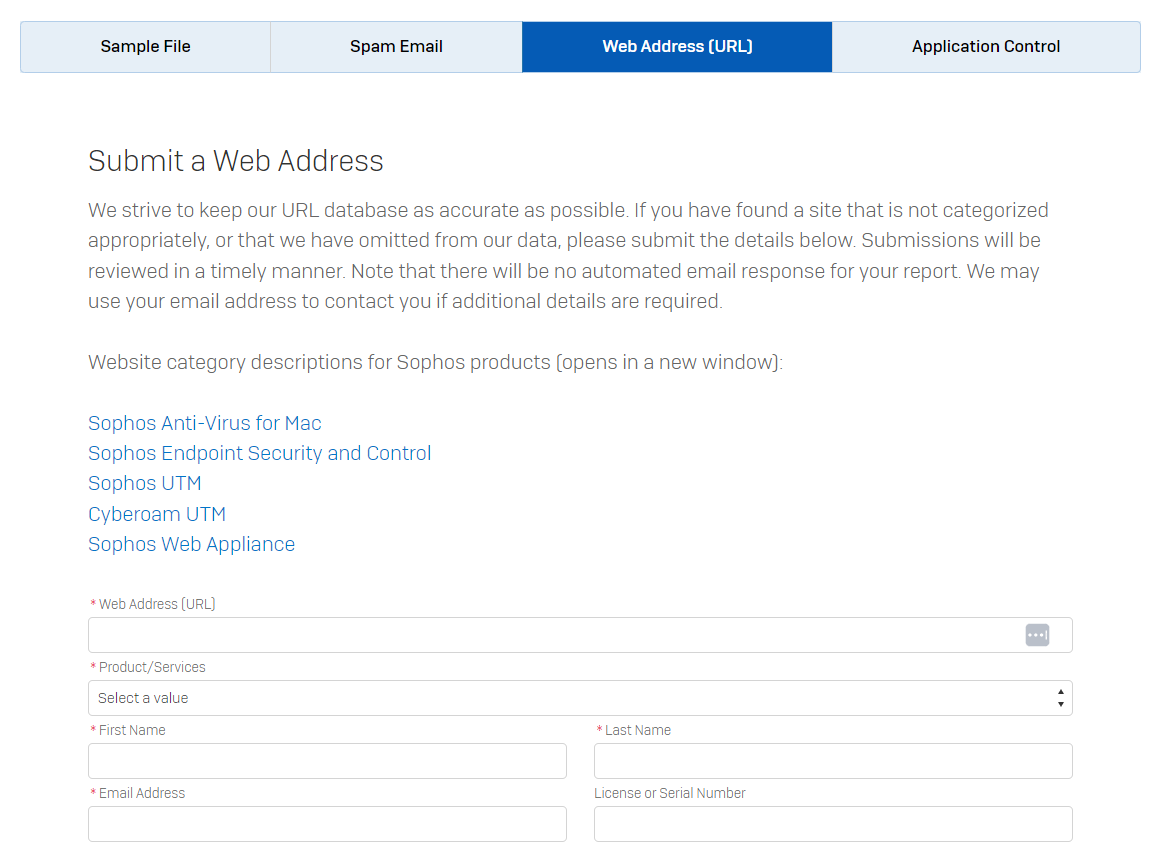
Task: Click the Email Address input box
Action: click(x=327, y=824)
